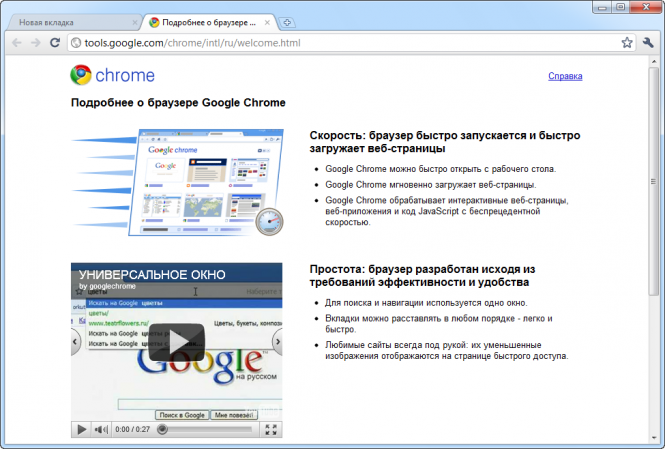The image size is (665, 449).
Task: Click the scrollbar up arrow
Action: 654,62
